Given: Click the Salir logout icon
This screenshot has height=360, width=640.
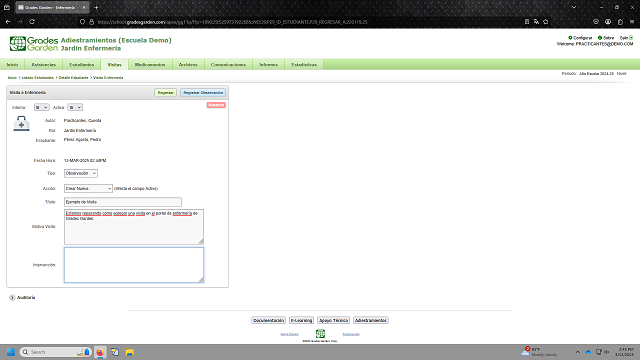Looking at the screenshot, I should coord(631,38).
